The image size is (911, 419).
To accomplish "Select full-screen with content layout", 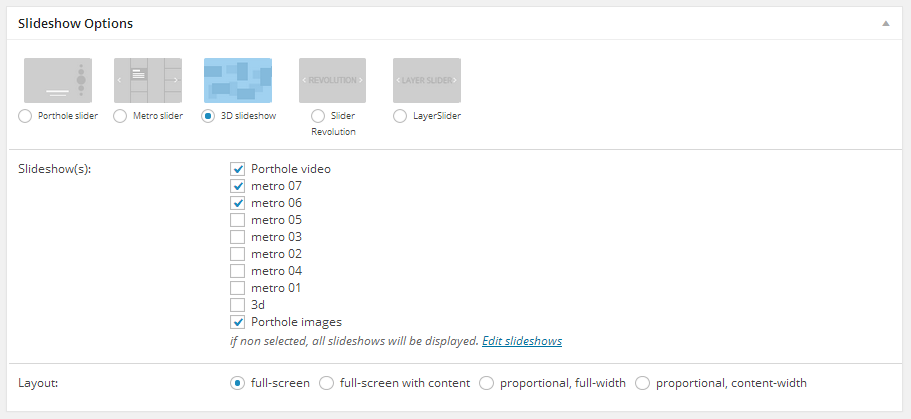I will click(326, 383).
